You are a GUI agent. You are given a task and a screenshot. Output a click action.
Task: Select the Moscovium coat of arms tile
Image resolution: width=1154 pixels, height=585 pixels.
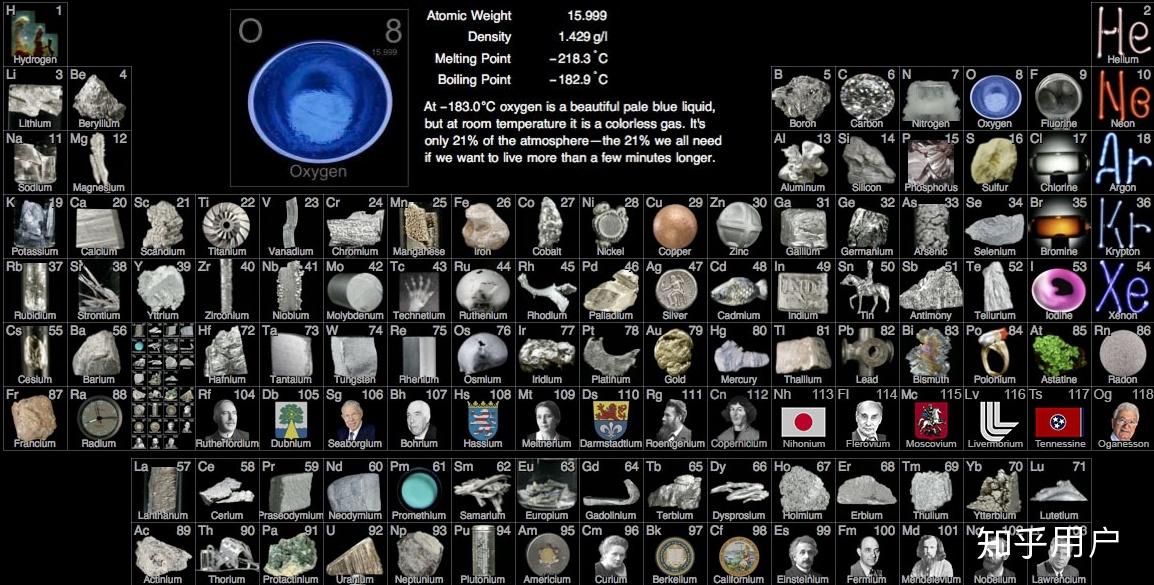point(930,419)
